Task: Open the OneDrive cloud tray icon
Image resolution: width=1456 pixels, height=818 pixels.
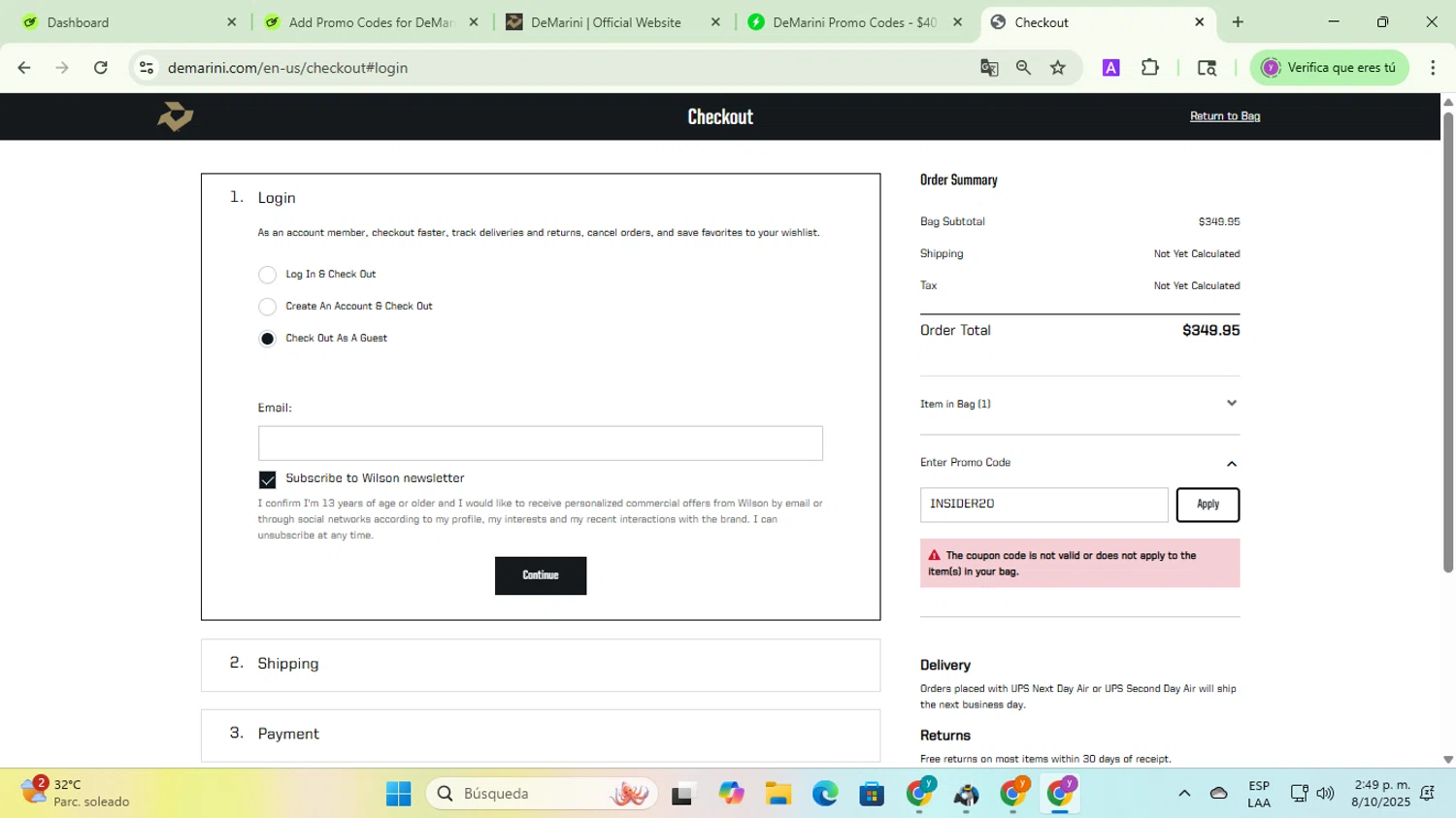Action: pyautogui.click(x=1219, y=794)
